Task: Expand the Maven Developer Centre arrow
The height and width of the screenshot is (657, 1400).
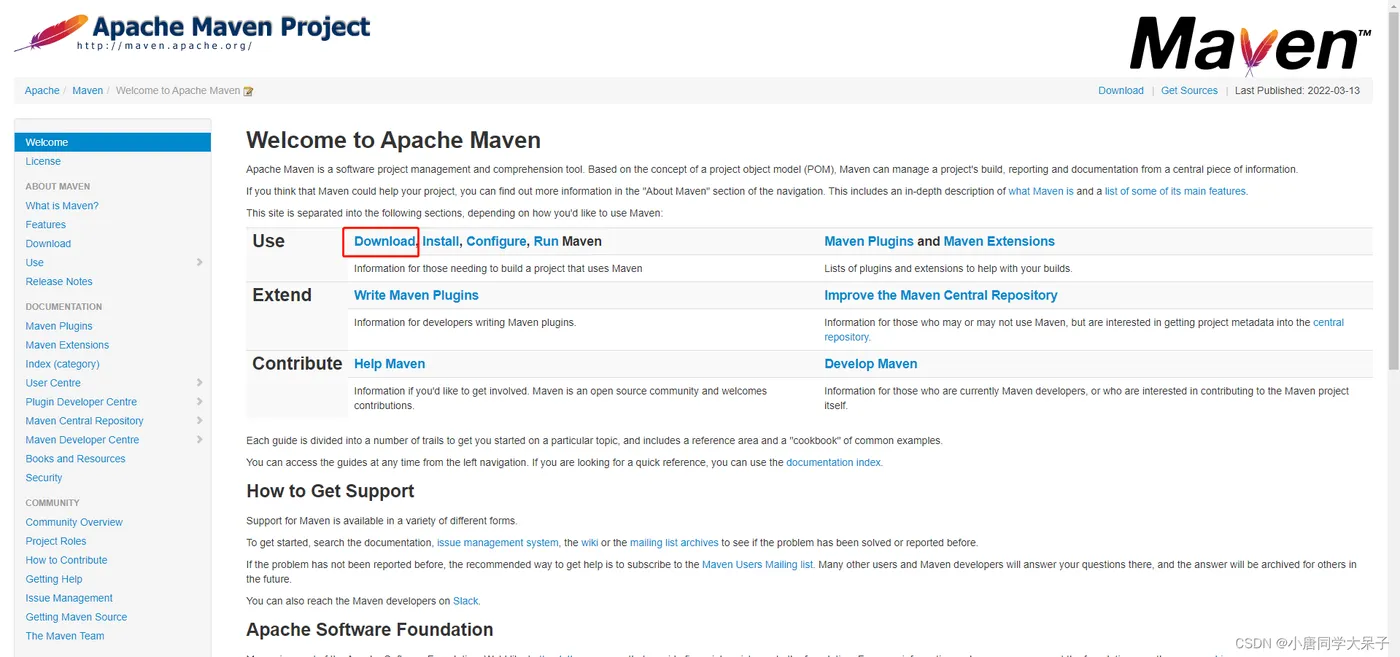Action: point(200,440)
